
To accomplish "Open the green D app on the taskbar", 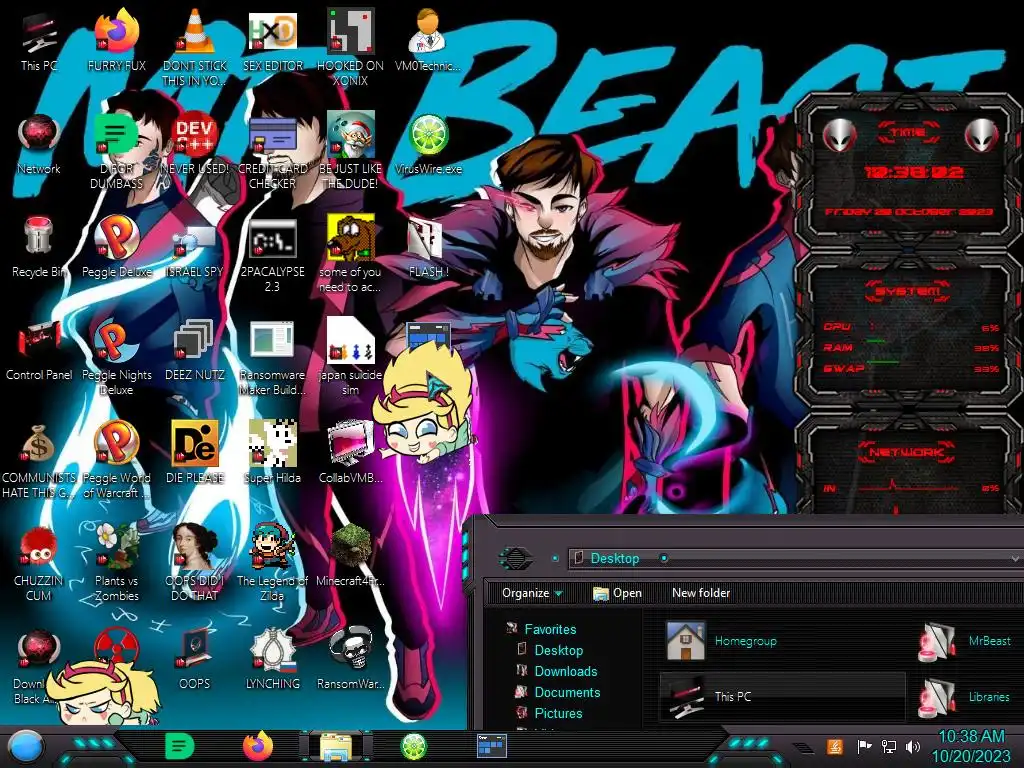I will coord(180,746).
